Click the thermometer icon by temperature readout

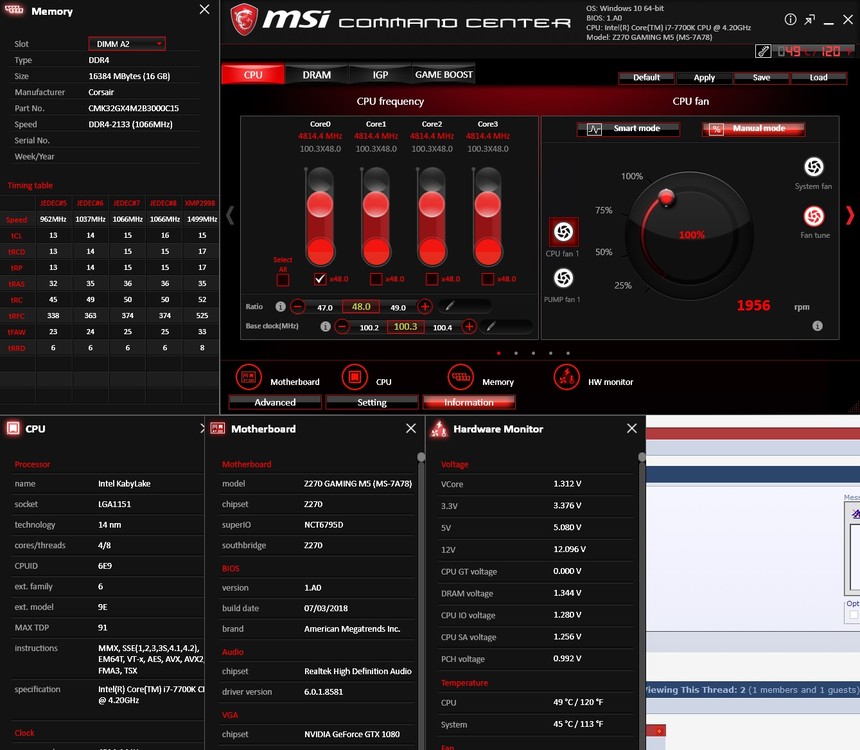[x=763, y=51]
